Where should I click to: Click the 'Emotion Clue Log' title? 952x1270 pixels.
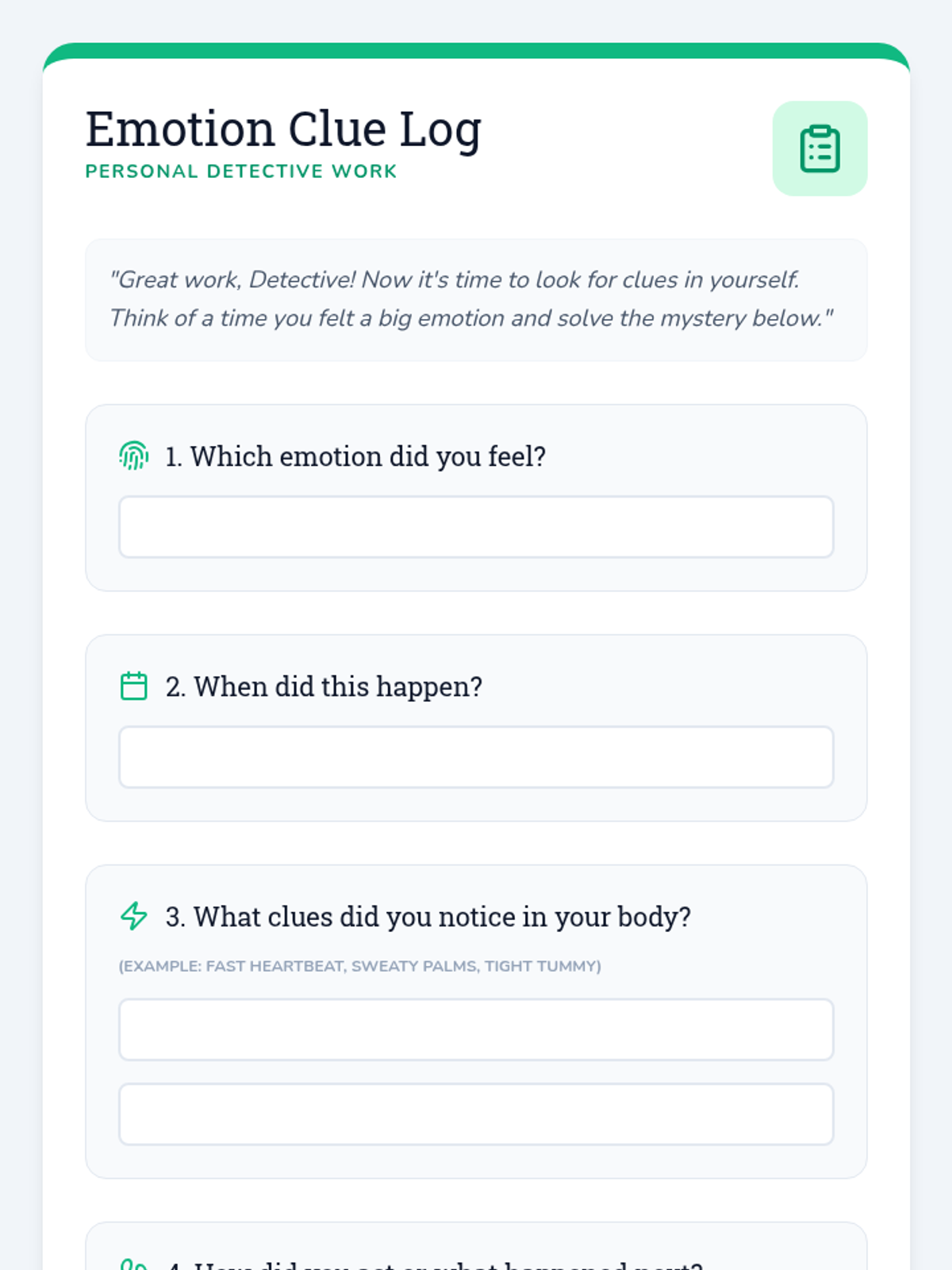(x=283, y=129)
